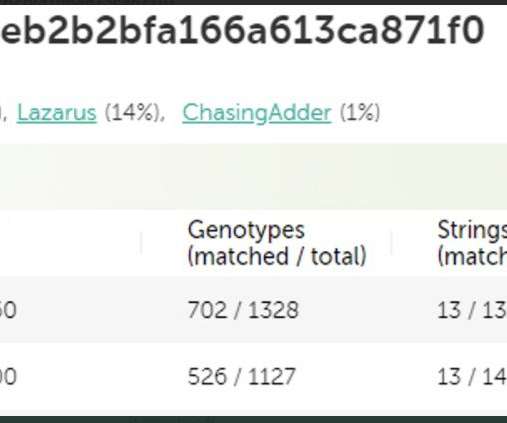Sort by the Genotypes column header
Screen dimensions: 507x423
277,243
